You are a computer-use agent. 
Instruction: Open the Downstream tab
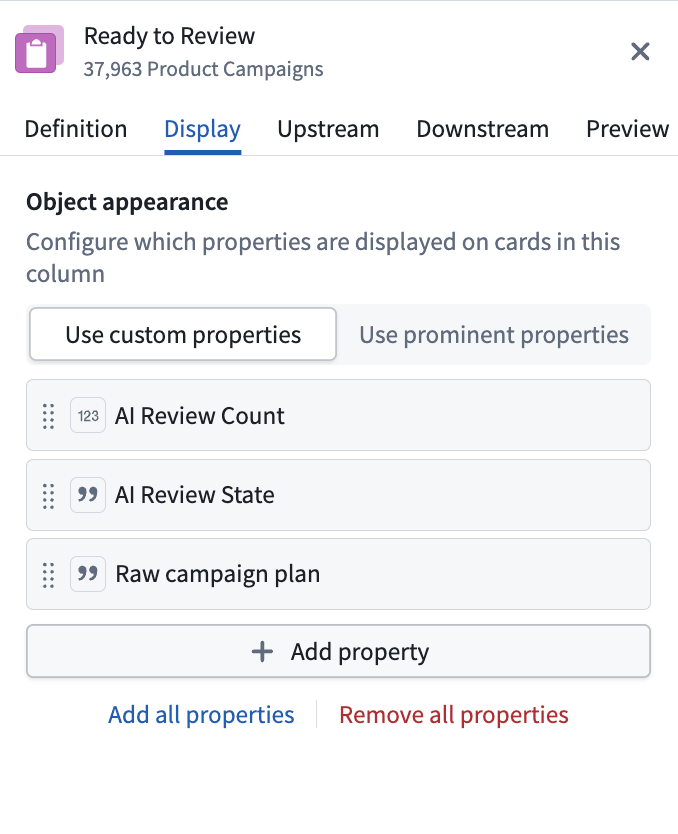click(482, 129)
